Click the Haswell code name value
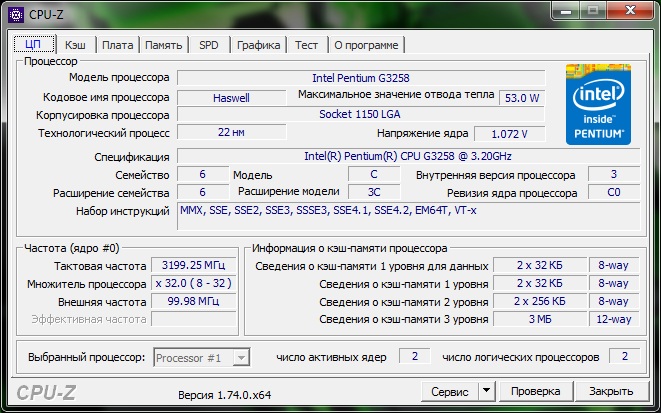 [x=231, y=98]
